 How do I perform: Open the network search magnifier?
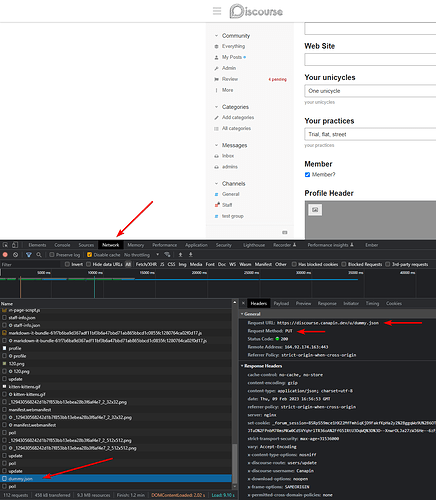point(39,255)
